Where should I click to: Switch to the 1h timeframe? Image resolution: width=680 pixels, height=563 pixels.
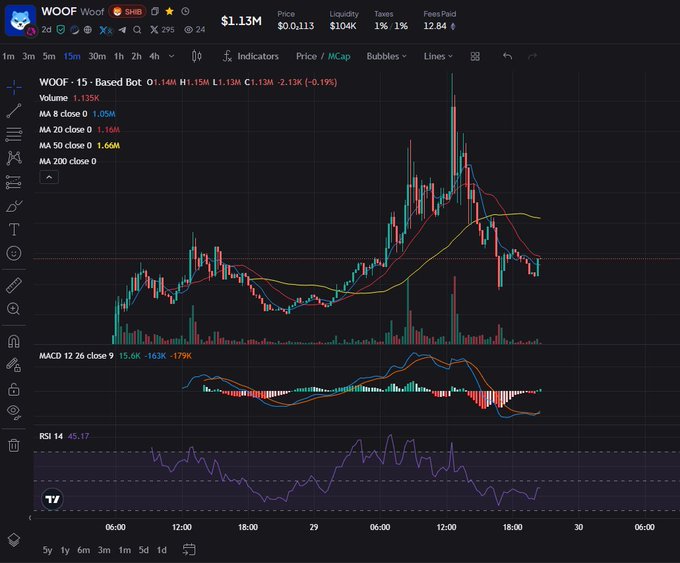(119, 56)
